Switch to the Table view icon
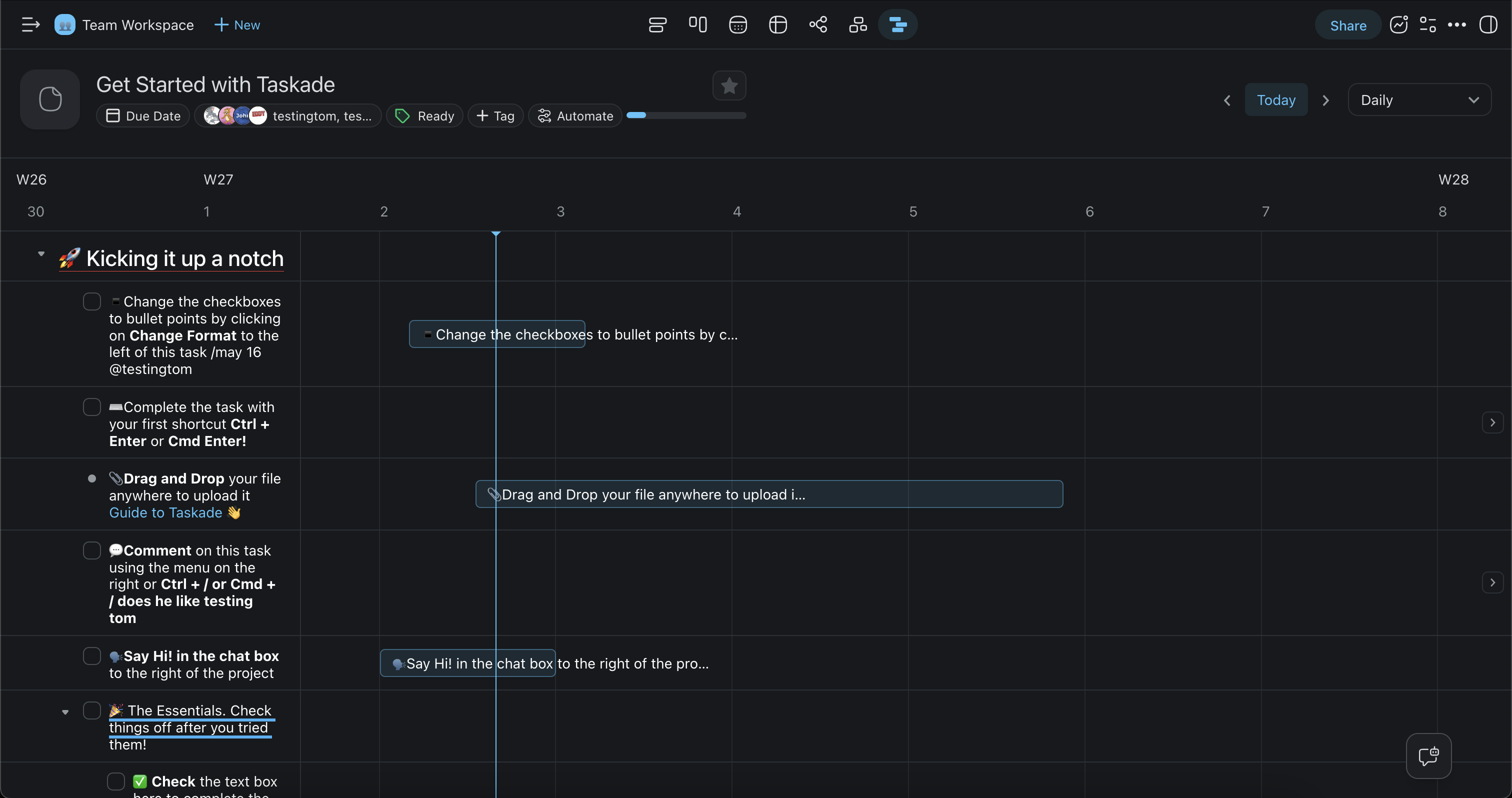1512x798 pixels. click(x=777, y=24)
